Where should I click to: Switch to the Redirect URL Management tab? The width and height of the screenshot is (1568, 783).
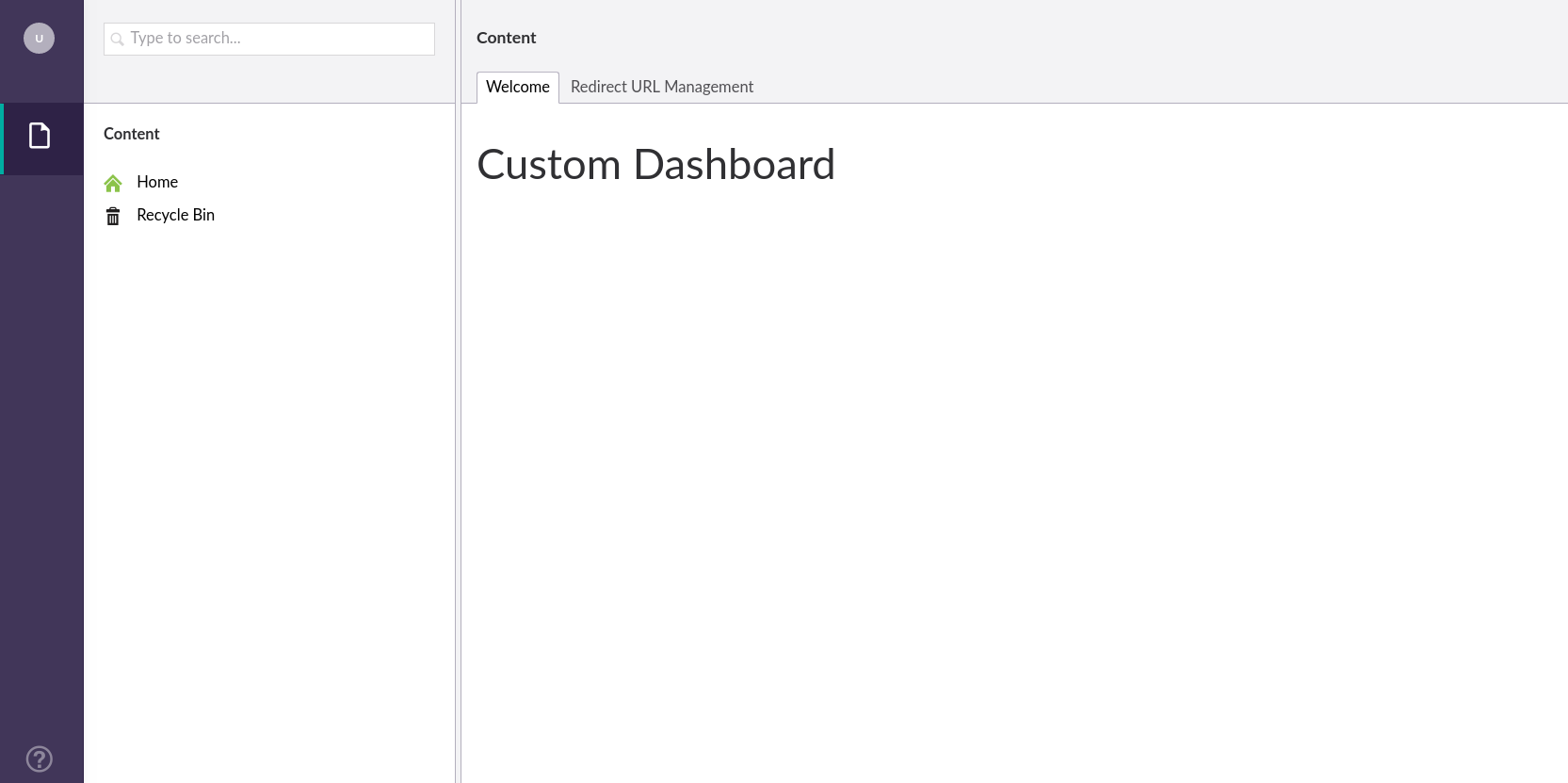pos(661,87)
